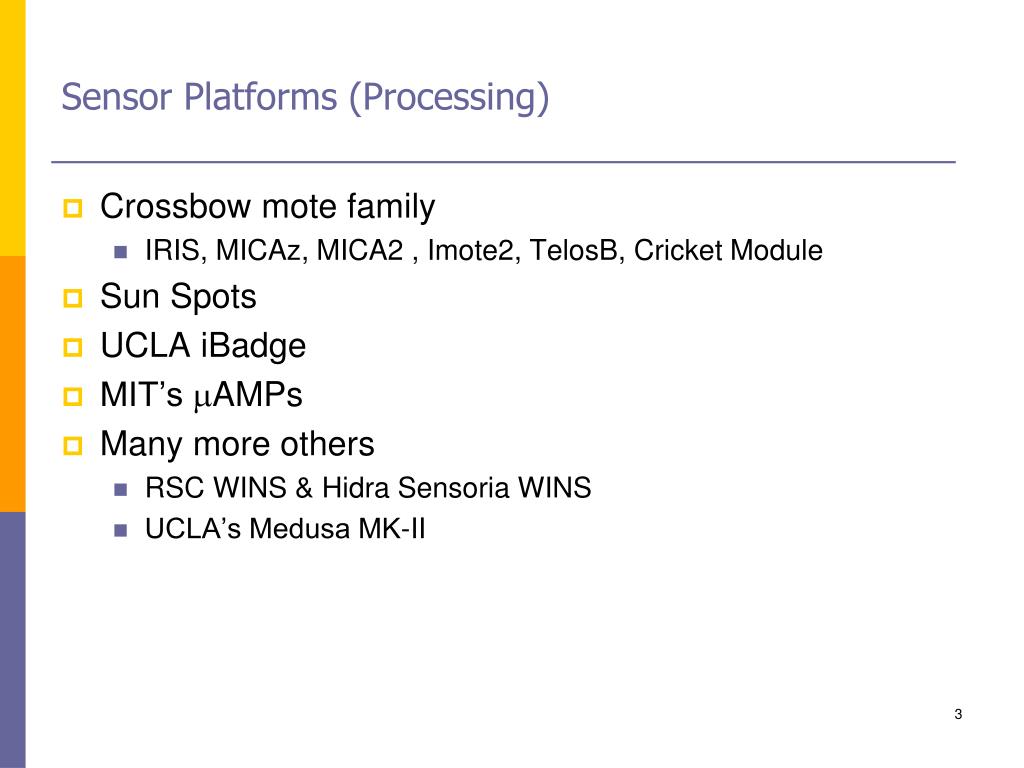This screenshot has width=1024, height=768.
Task: Select the 'Crossbow mote family' text
Action: click(267, 208)
